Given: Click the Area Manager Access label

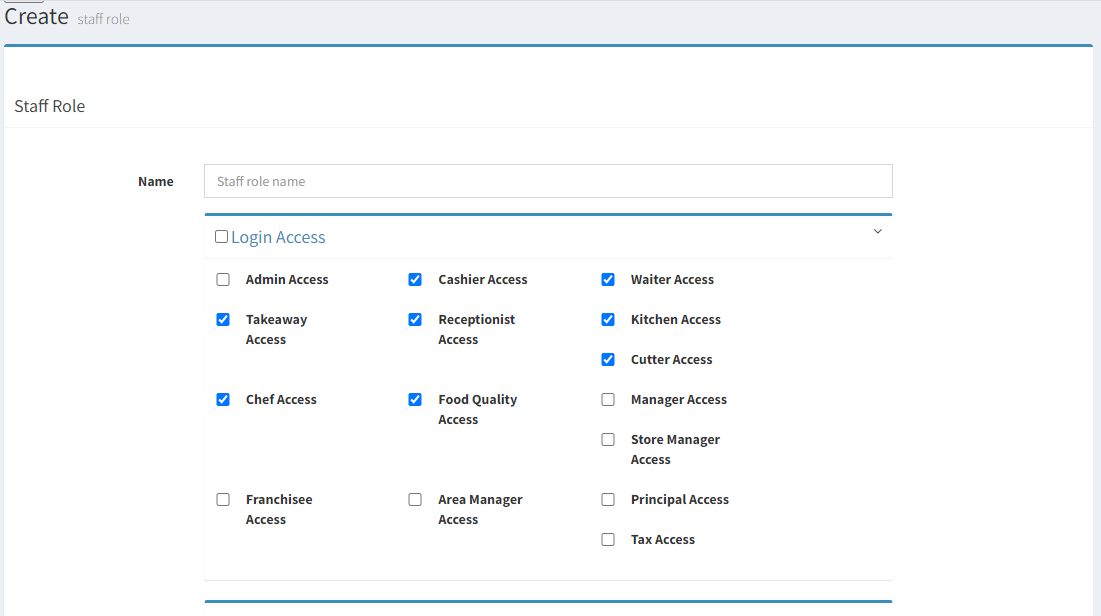Looking at the screenshot, I should coord(480,509).
